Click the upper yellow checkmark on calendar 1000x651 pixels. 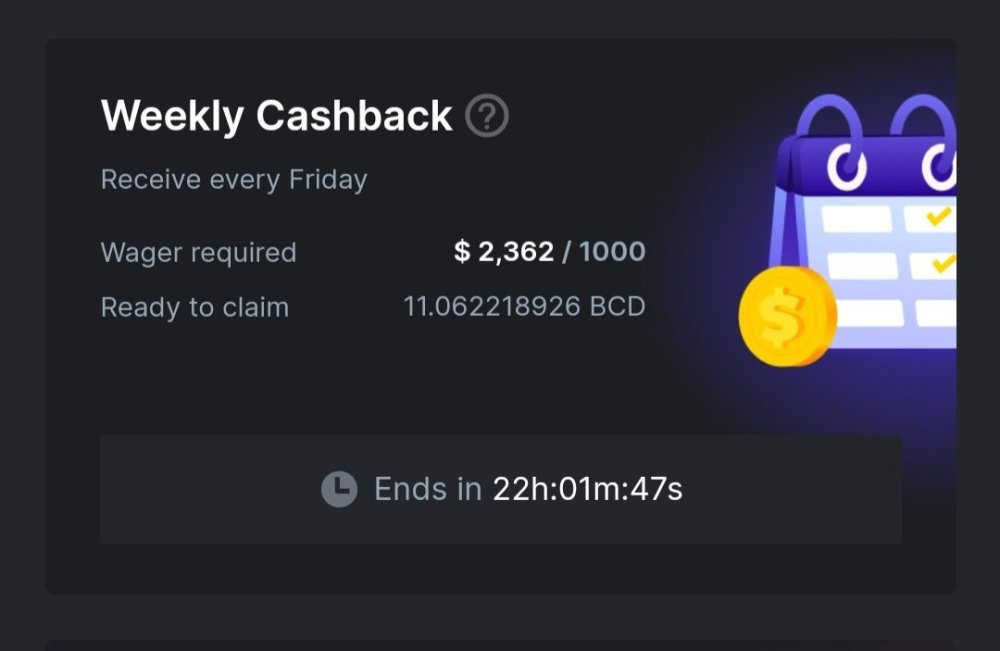coord(938,216)
